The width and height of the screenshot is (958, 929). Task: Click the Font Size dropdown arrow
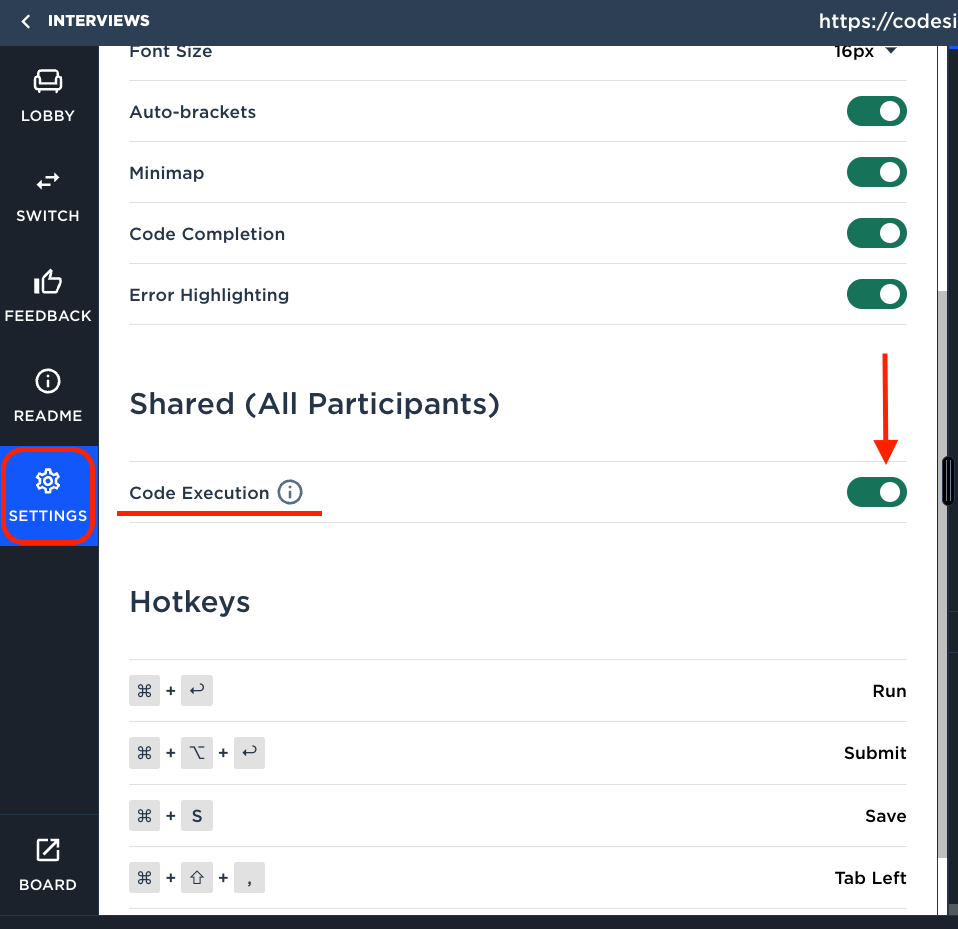pyautogui.click(x=891, y=51)
